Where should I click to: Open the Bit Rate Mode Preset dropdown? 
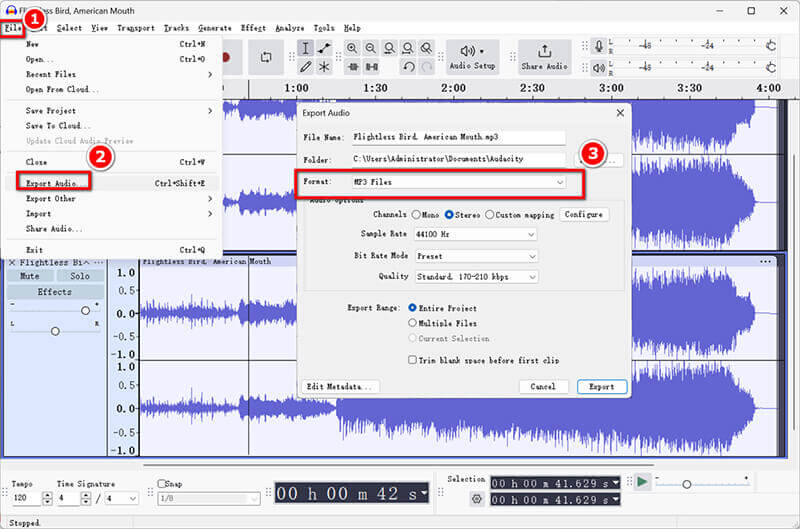(x=477, y=256)
